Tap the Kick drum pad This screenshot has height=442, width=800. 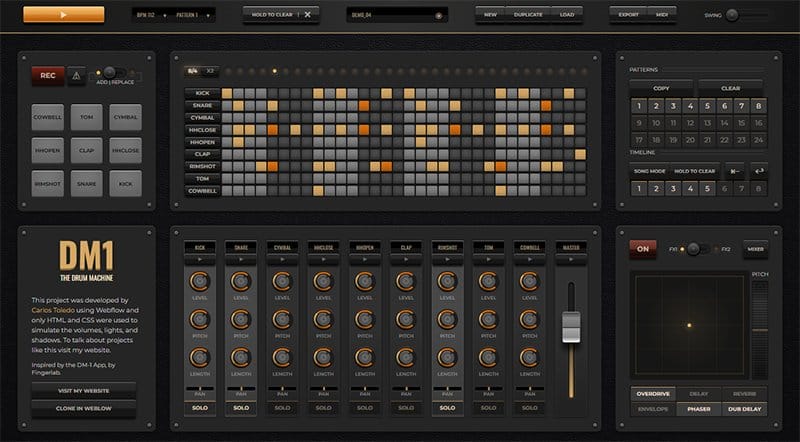126,184
